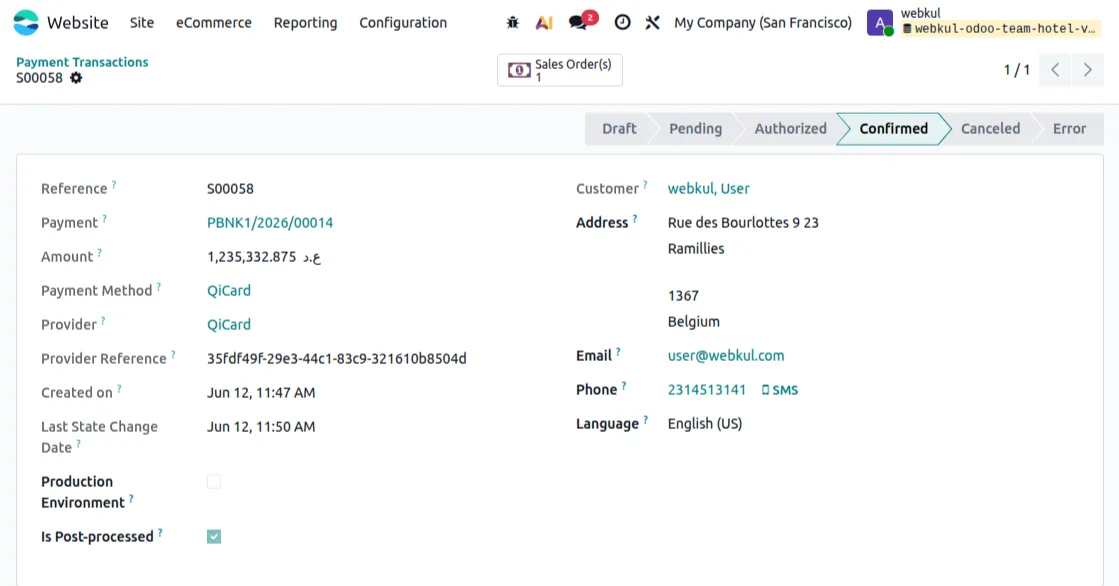Open QiCard payment method link
1119x586 pixels.
228,291
